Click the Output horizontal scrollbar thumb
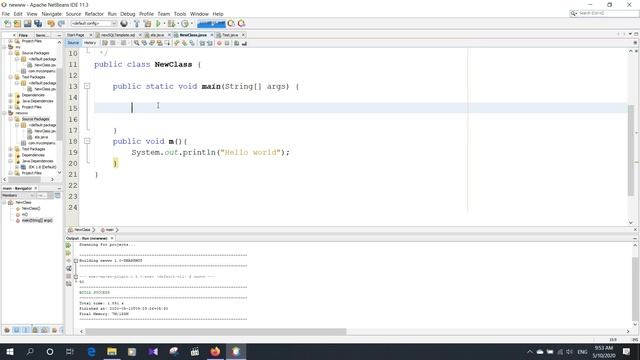Image resolution: width=640 pixels, height=360 pixels. click(216, 331)
